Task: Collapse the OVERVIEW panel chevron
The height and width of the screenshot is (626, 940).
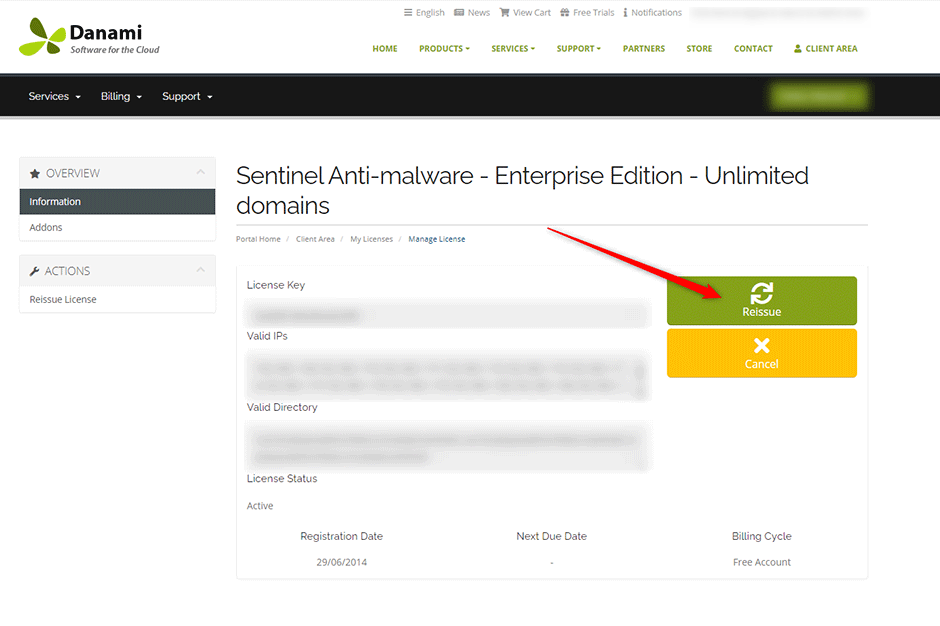Action: pos(201,173)
